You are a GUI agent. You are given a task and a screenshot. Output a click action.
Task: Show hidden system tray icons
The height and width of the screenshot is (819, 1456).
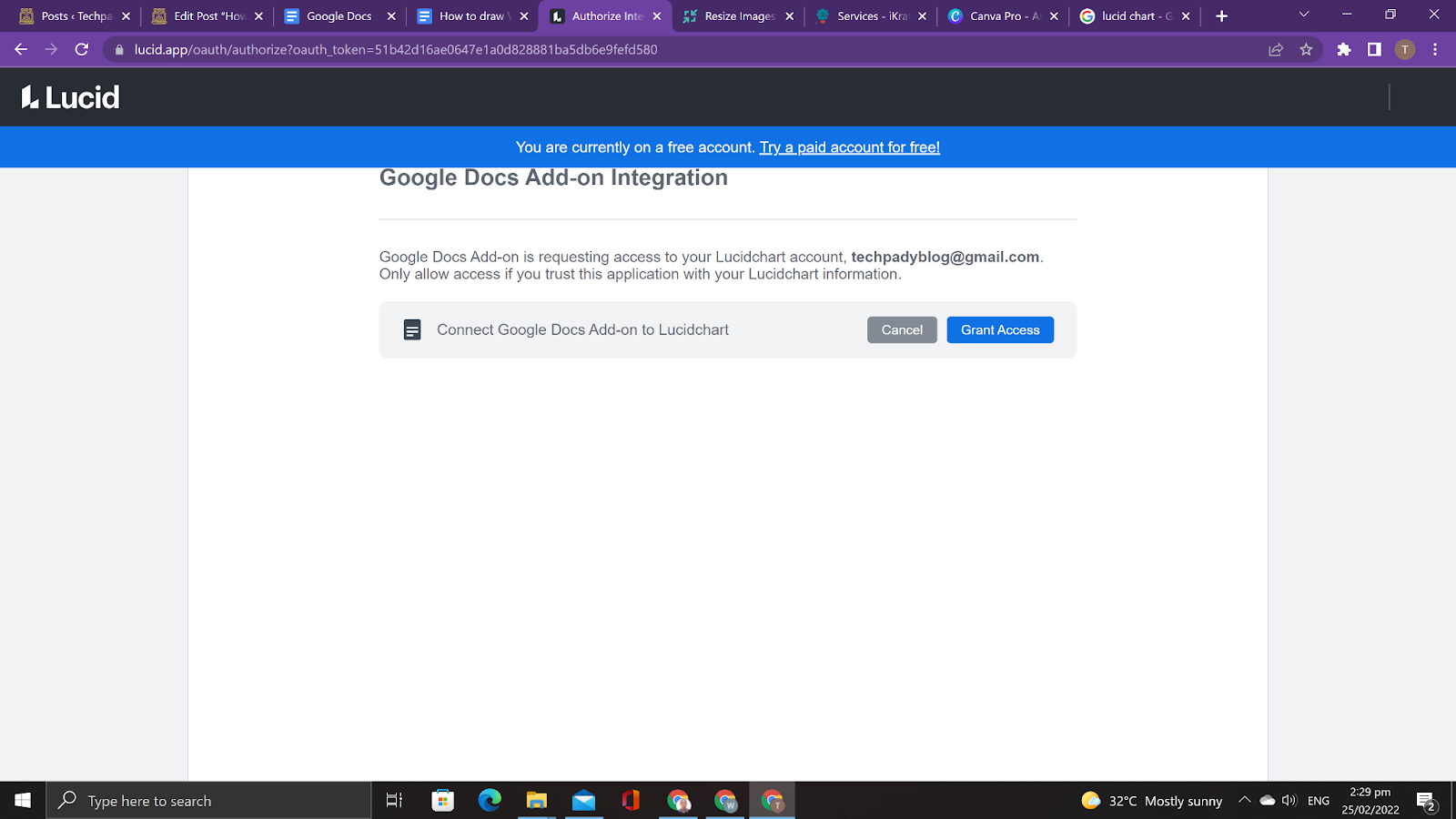tap(1244, 801)
